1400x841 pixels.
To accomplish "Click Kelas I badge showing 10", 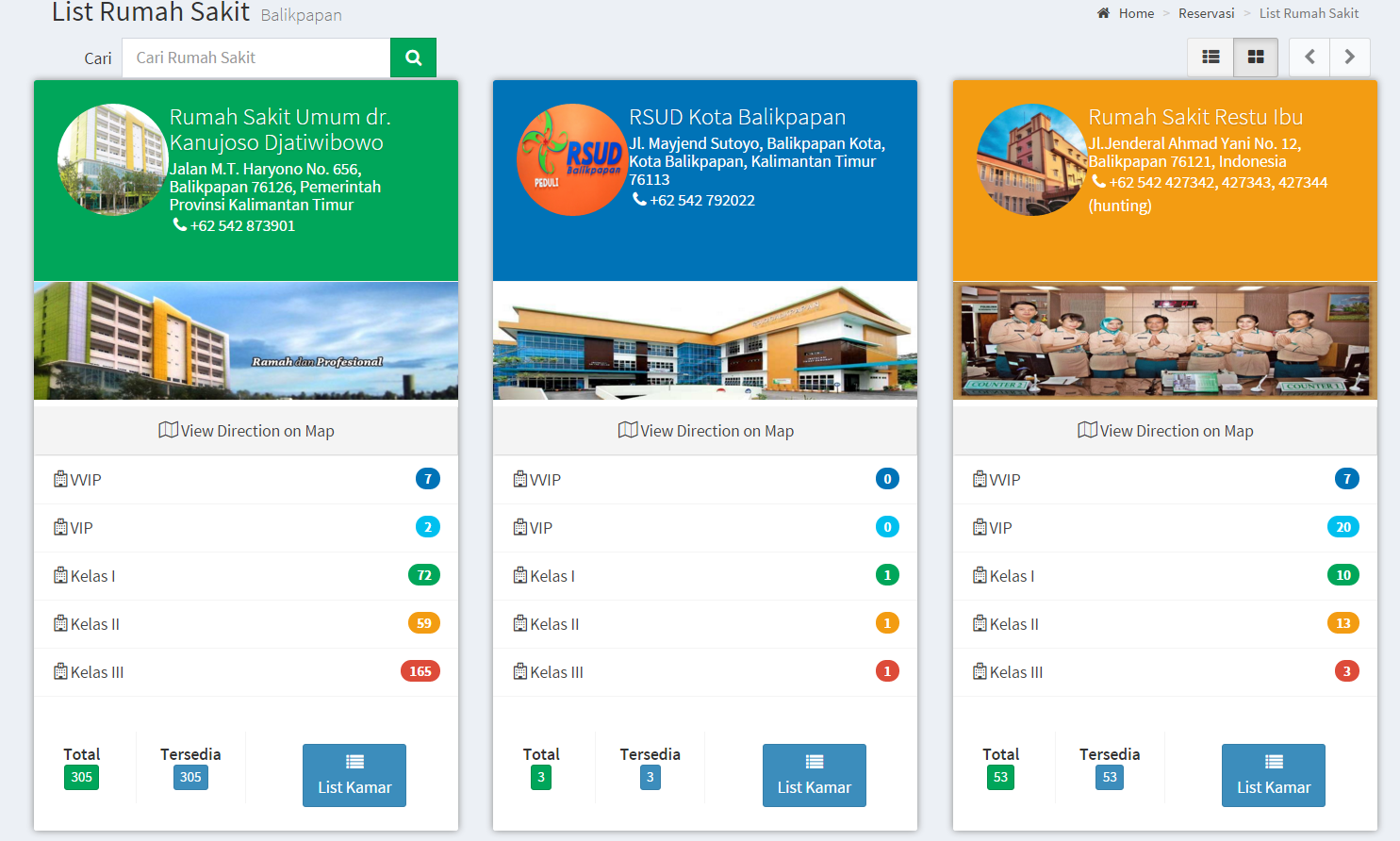I will 1343,575.
